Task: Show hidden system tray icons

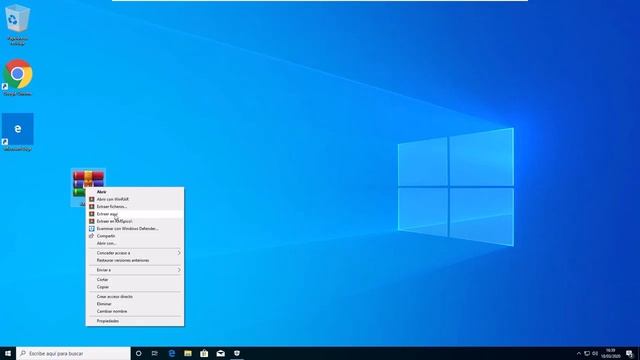Action: coord(578,353)
